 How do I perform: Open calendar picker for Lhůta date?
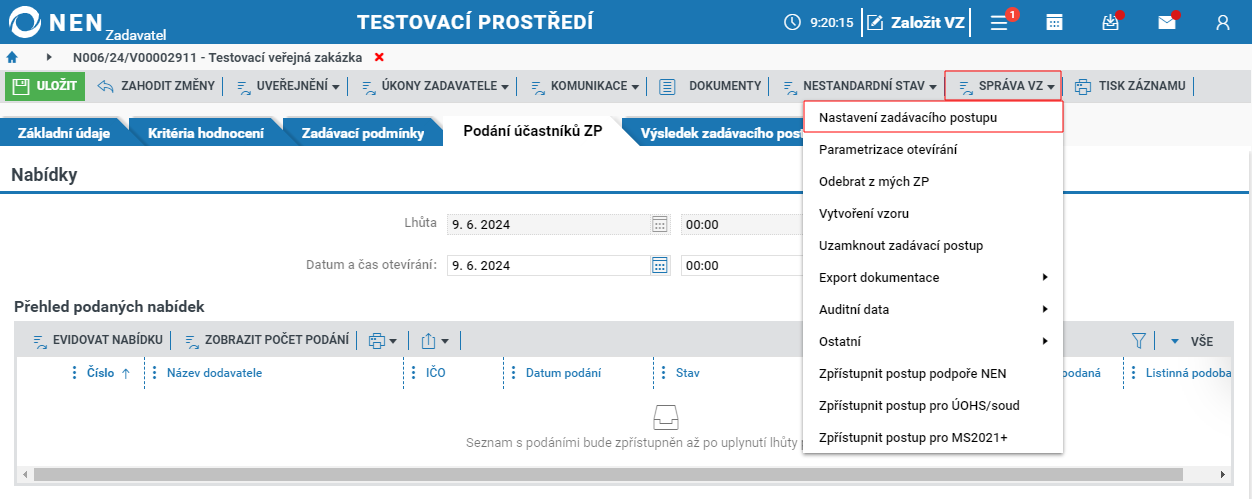click(659, 224)
